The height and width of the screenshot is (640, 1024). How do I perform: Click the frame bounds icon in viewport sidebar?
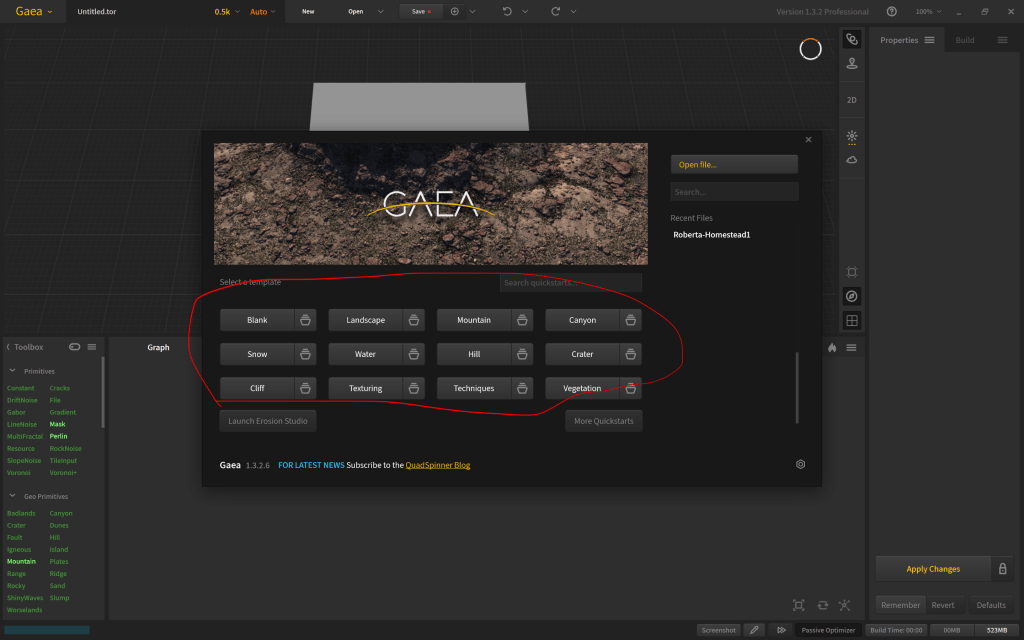tap(852, 272)
